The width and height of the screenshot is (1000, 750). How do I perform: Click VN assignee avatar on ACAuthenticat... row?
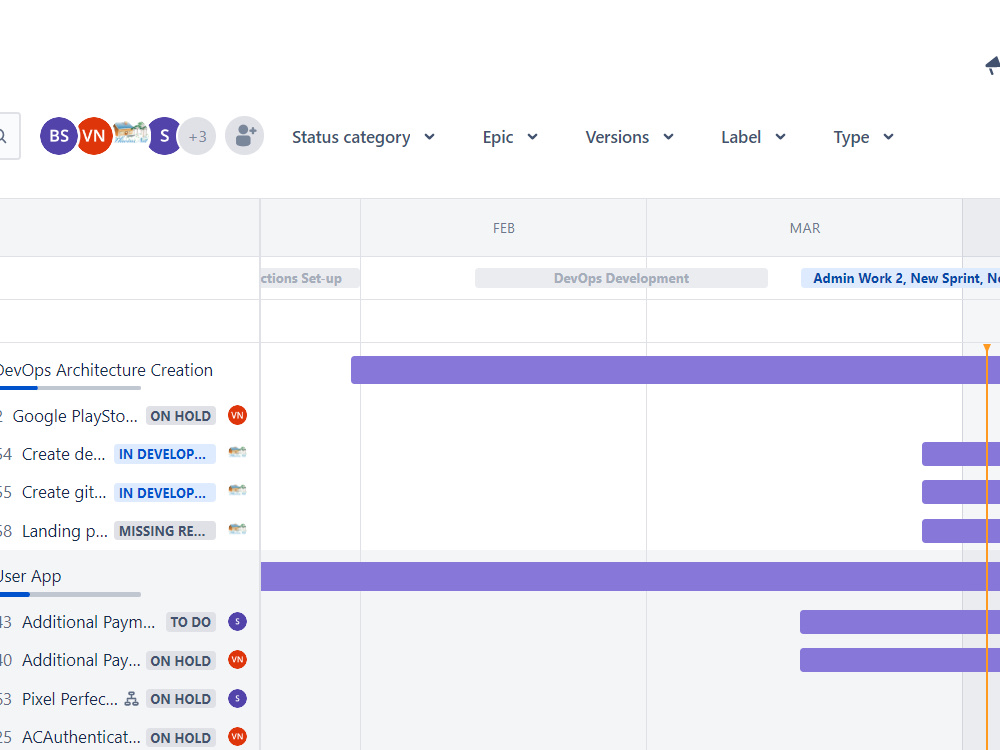pos(237,736)
